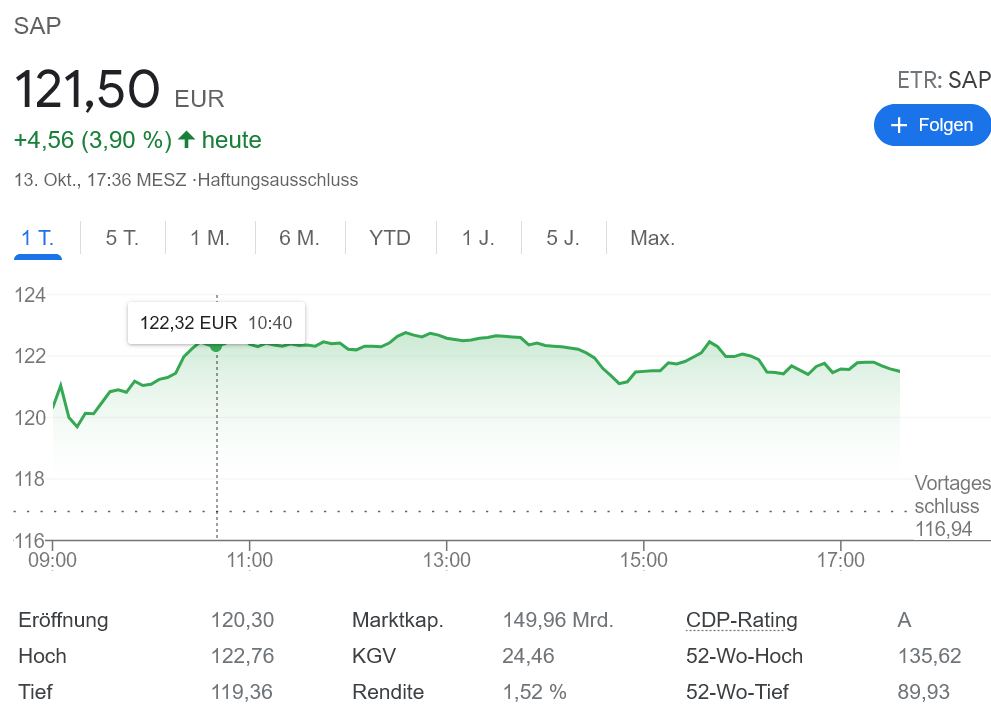
Task: Switch to the 5 T. timeframe tab
Action: [120, 238]
